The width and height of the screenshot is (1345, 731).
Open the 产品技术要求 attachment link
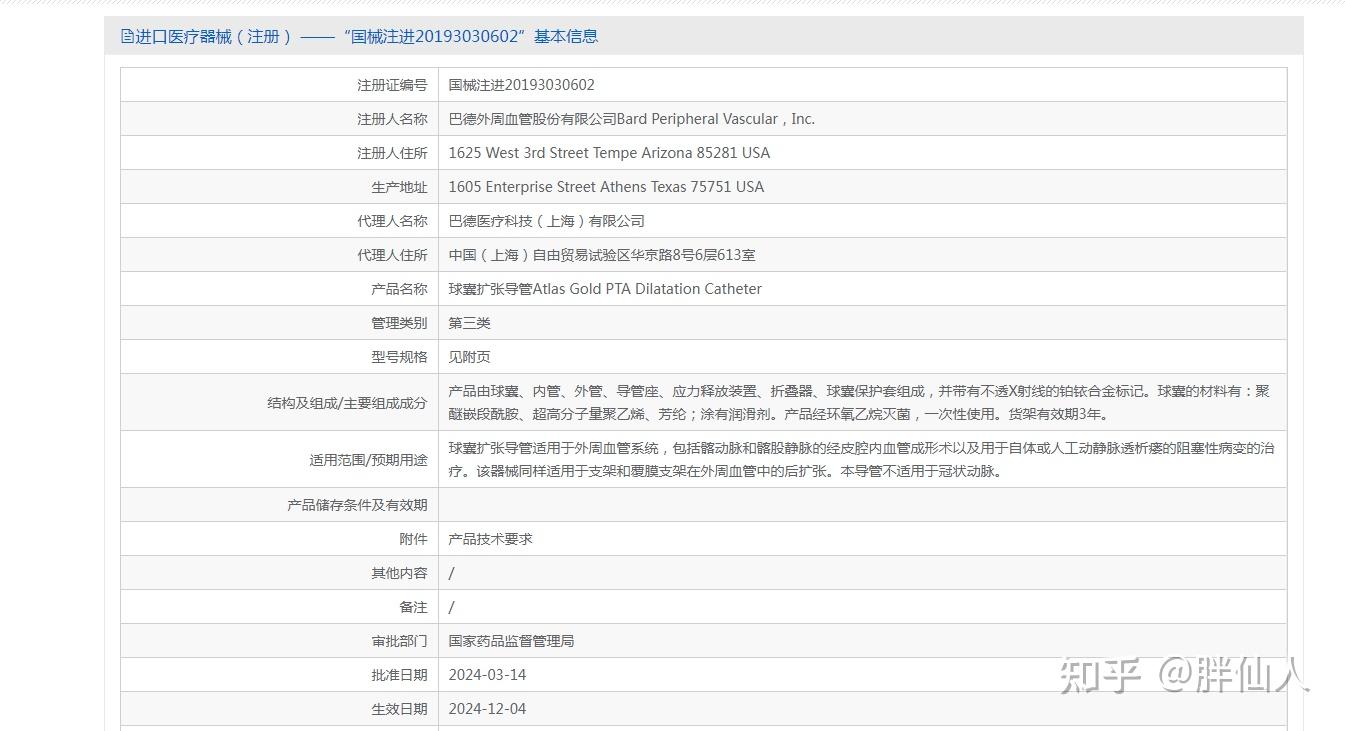[x=490, y=539]
